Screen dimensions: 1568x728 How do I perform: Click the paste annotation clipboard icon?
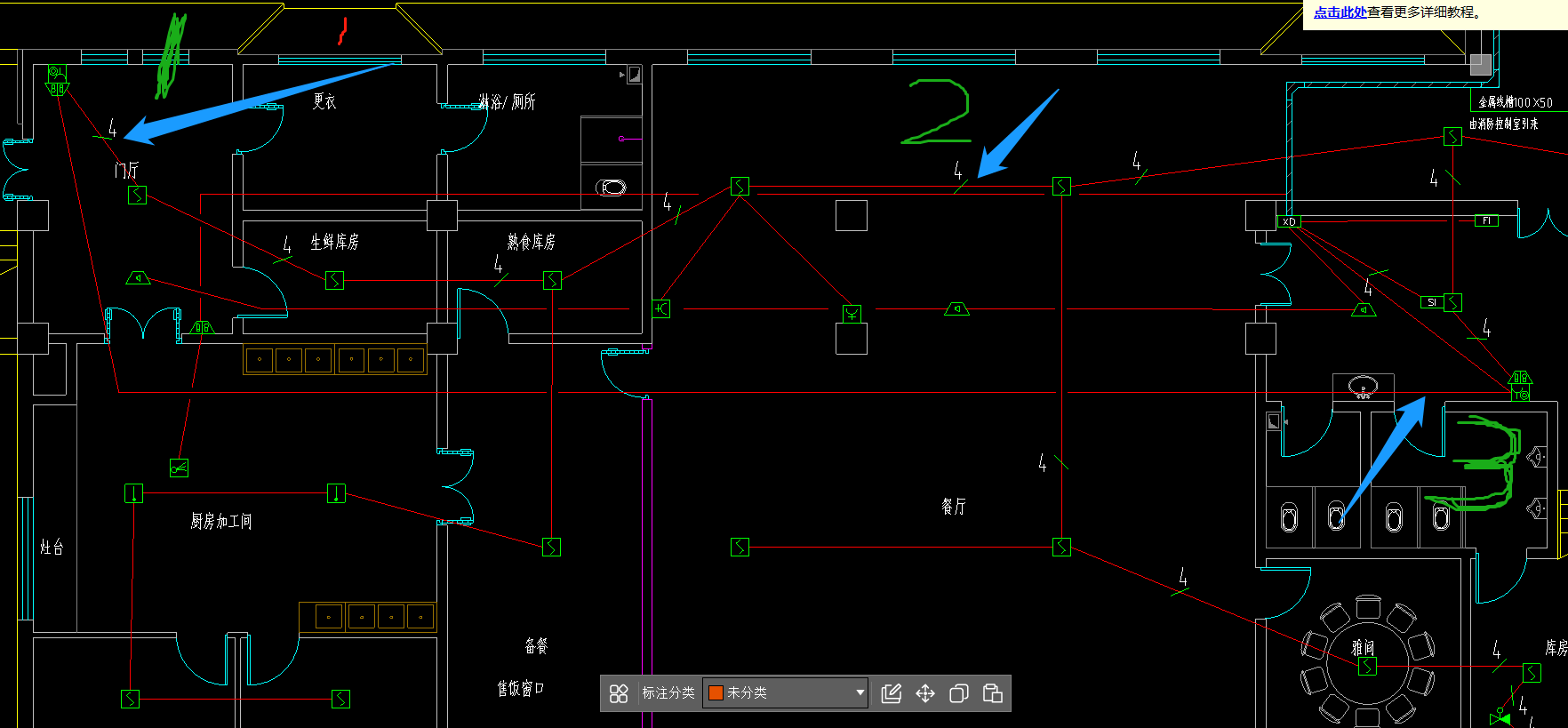click(993, 693)
